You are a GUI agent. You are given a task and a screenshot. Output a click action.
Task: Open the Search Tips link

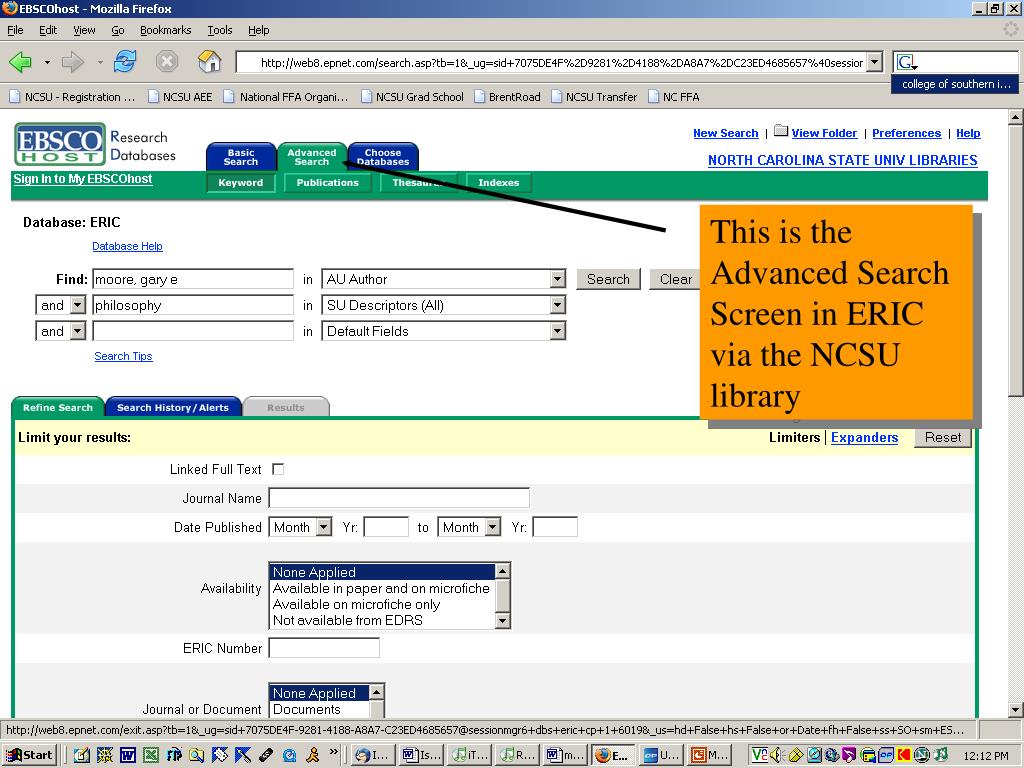(123, 356)
